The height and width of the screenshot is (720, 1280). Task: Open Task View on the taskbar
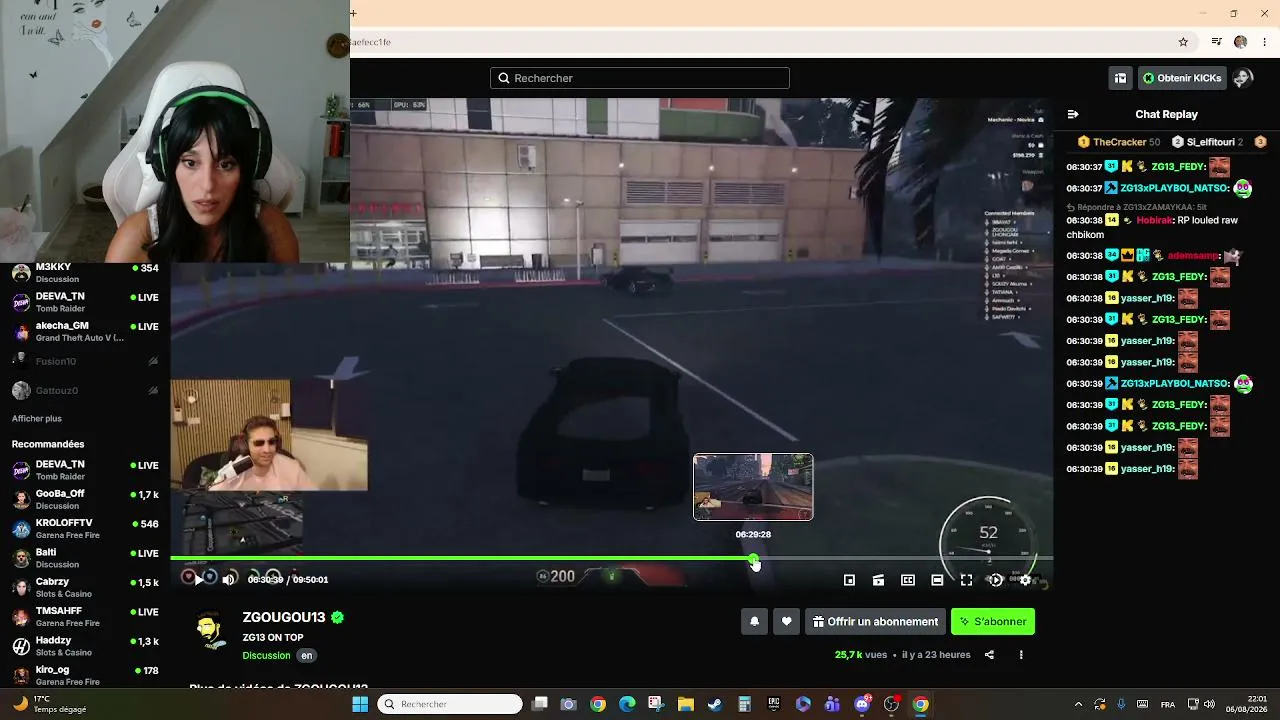[540, 704]
